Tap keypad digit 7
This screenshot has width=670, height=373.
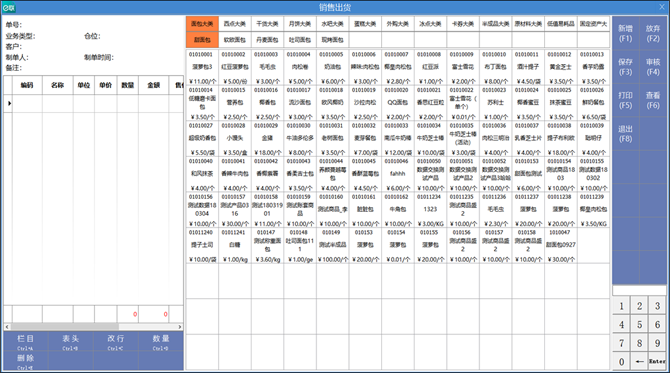click(x=621, y=343)
